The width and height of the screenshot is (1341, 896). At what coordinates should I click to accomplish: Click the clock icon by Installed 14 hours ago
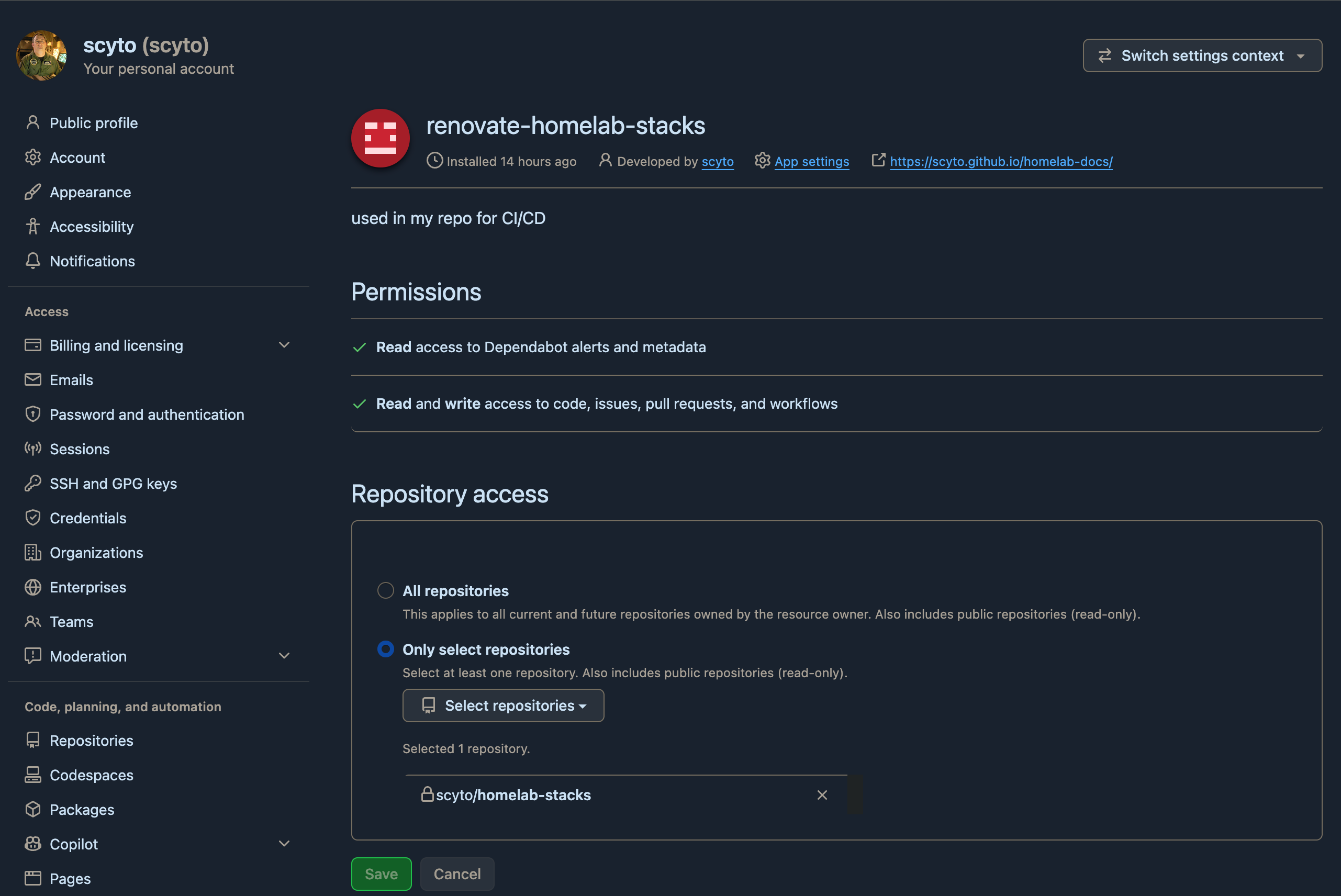(x=434, y=161)
